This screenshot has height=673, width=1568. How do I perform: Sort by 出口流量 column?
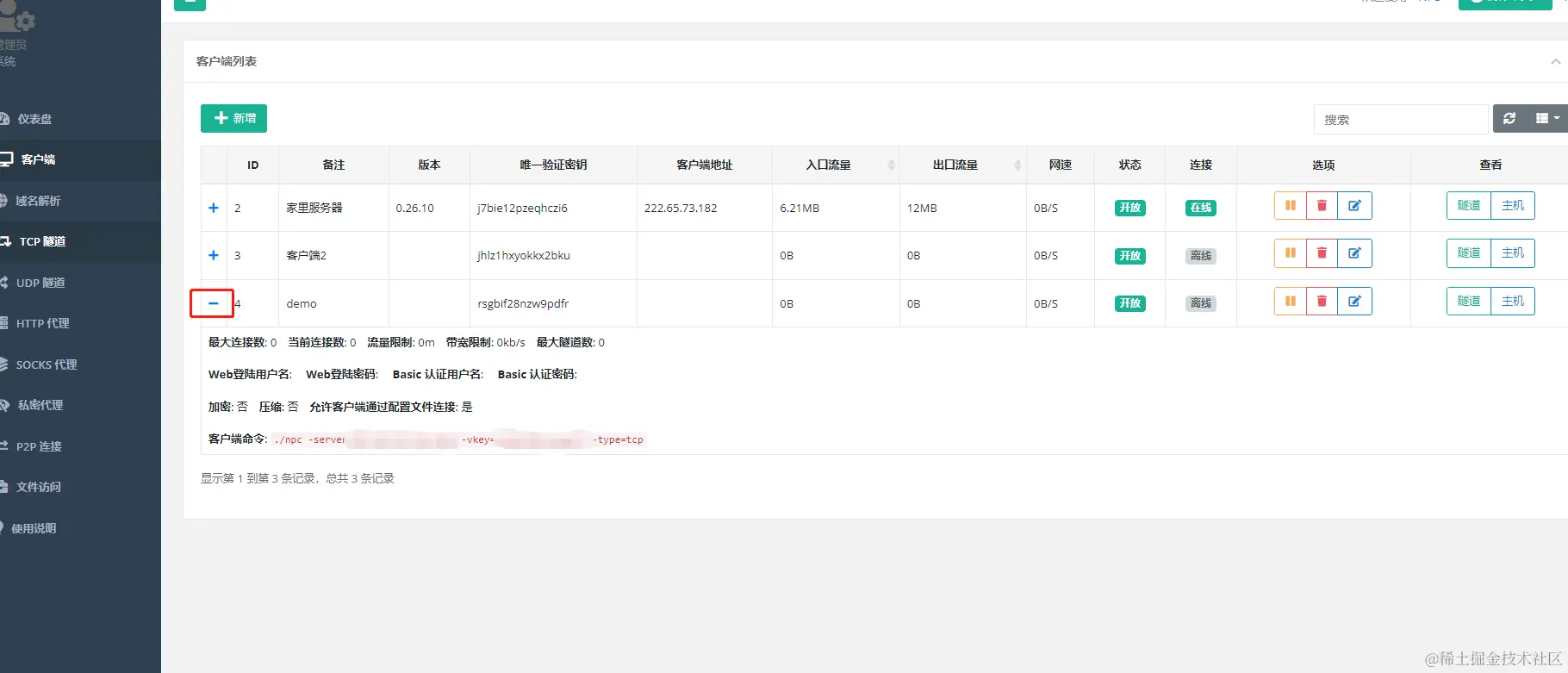[x=963, y=165]
